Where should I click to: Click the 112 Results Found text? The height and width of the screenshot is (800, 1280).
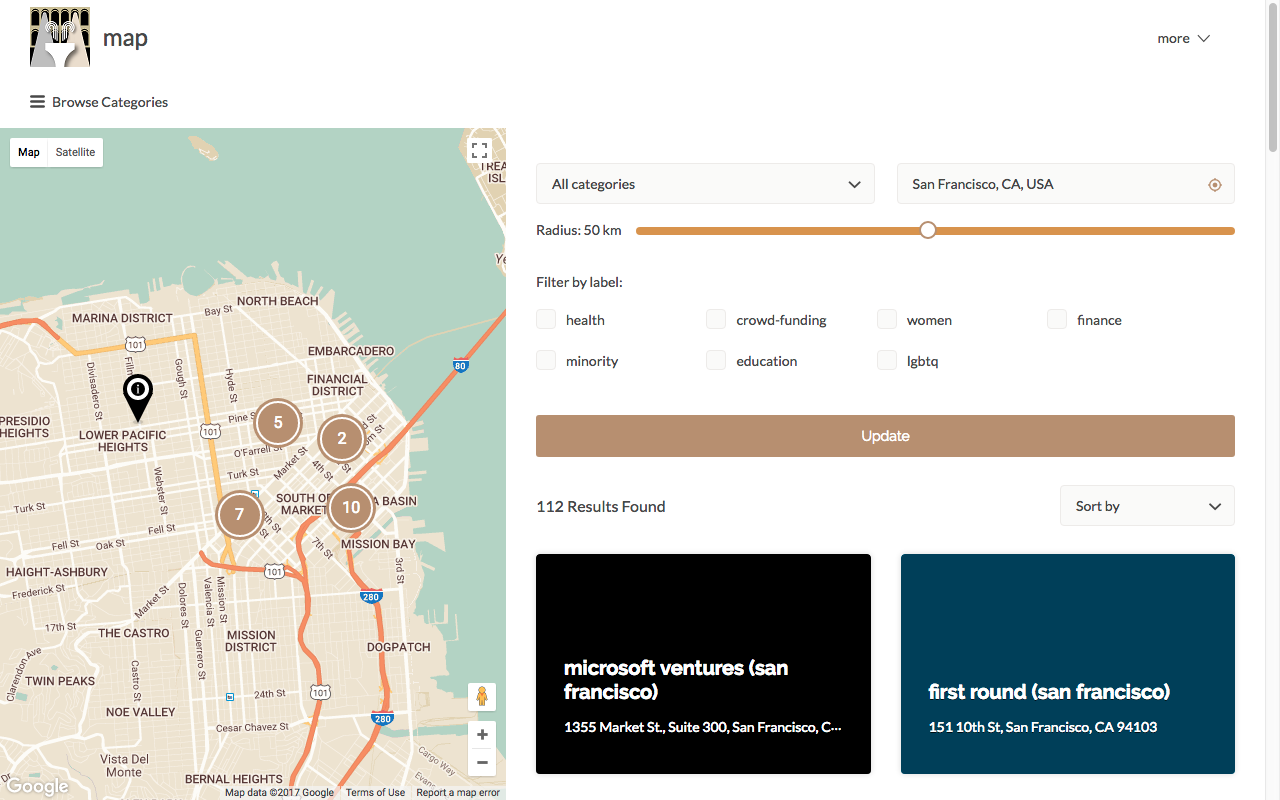pyautogui.click(x=601, y=507)
